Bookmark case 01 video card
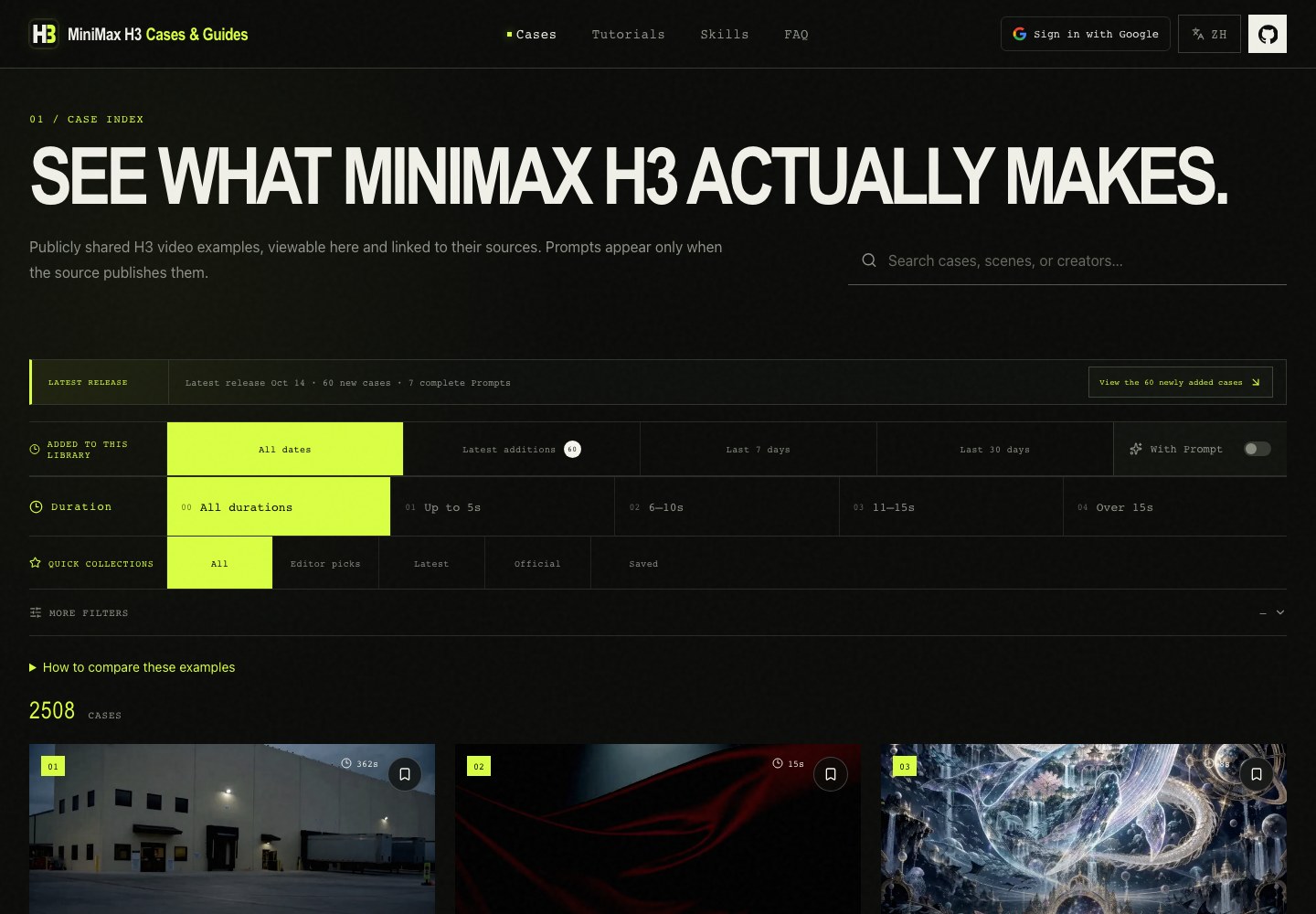Viewport: 1316px width, 914px height. (x=405, y=774)
